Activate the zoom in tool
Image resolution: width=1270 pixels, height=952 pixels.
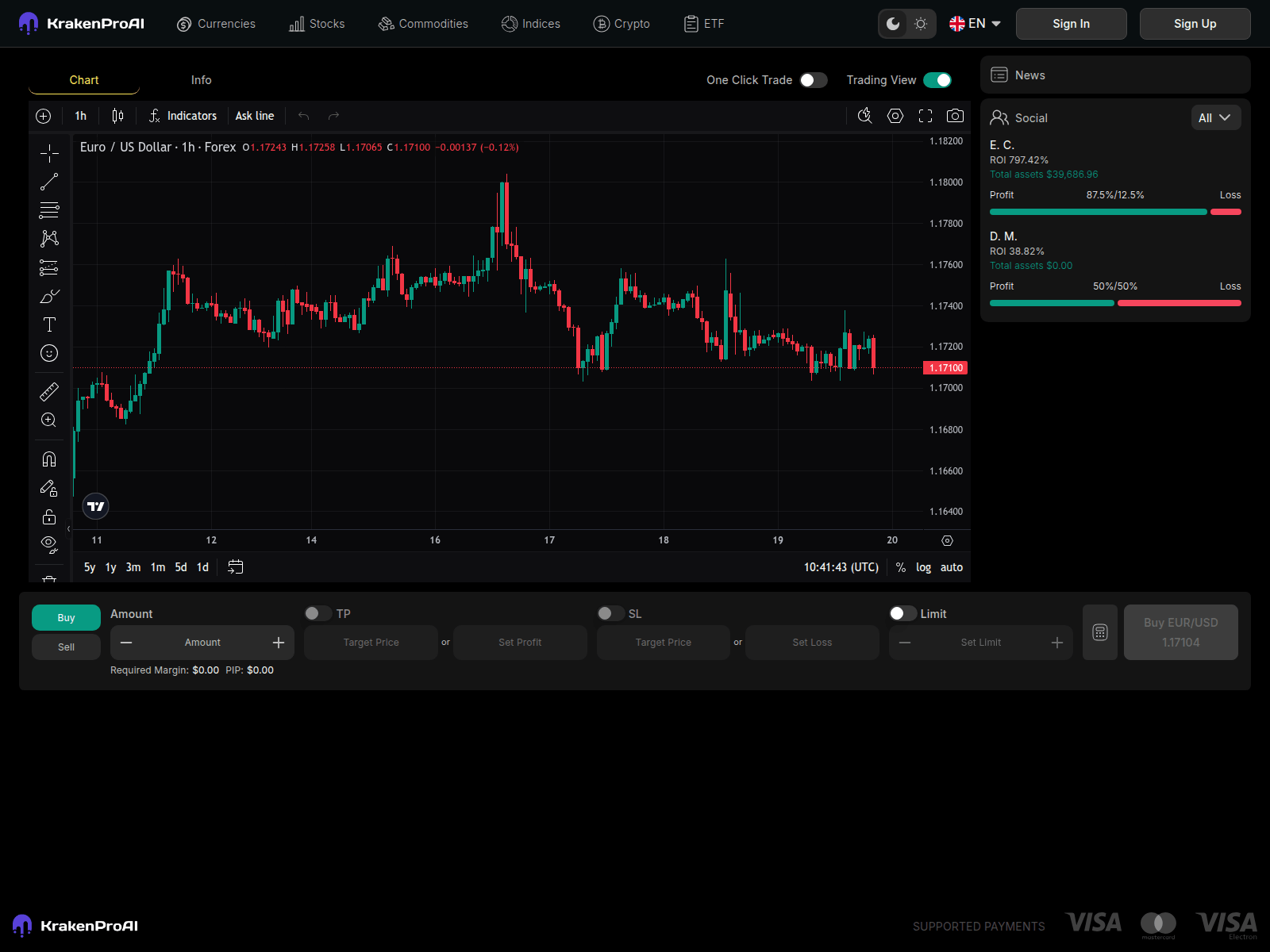(x=49, y=420)
